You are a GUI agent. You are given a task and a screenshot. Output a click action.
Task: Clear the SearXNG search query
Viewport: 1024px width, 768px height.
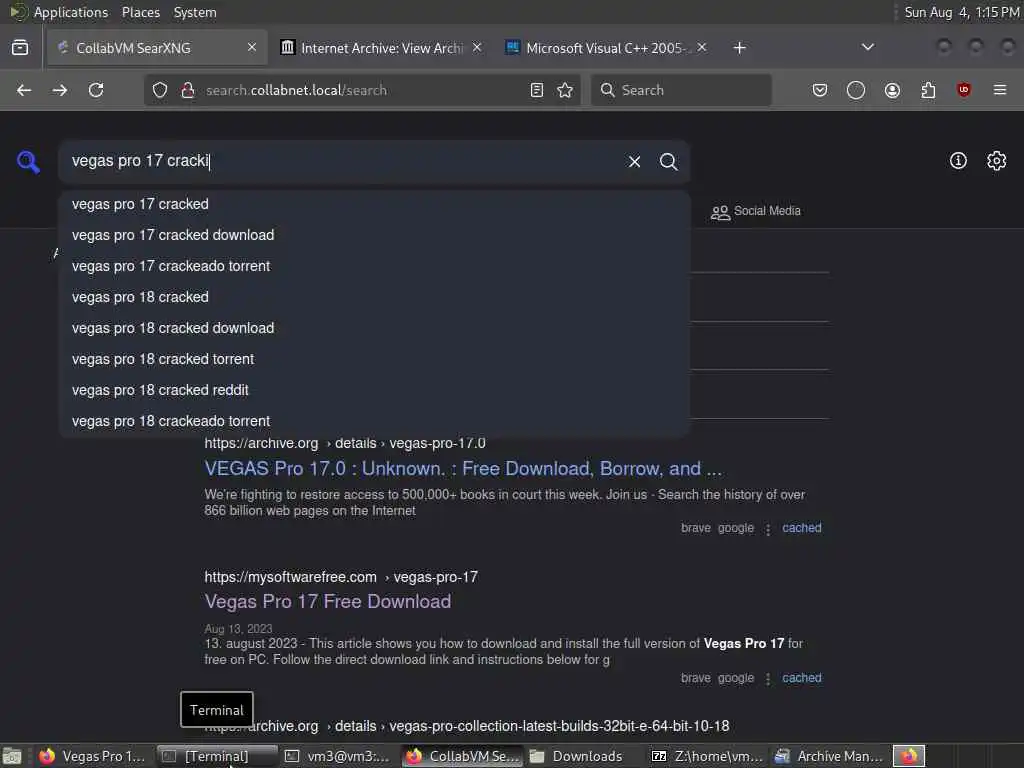coord(634,161)
